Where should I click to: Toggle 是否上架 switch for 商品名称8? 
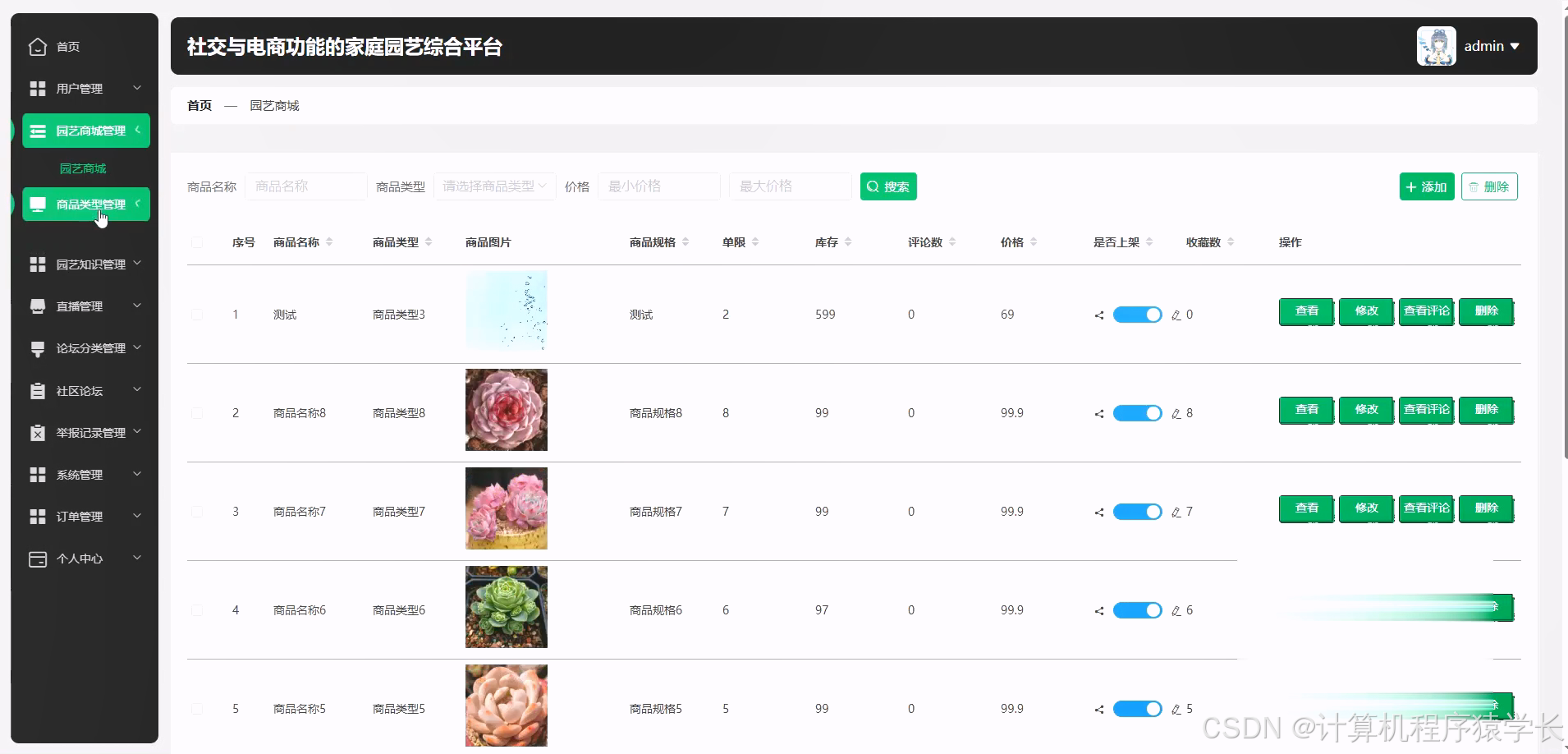[x=1137, y=413]
